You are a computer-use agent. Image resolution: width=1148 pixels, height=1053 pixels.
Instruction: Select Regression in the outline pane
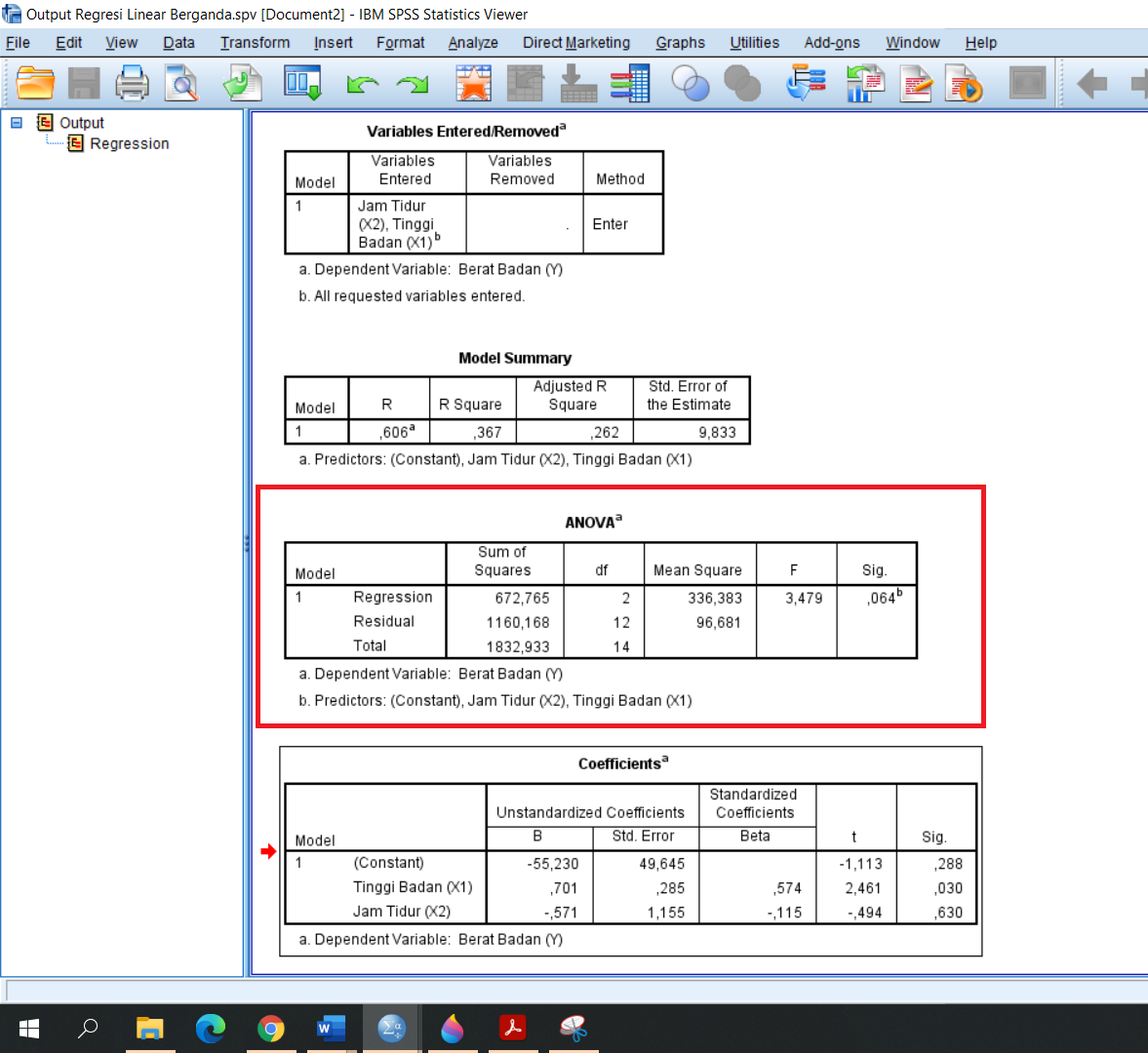point(129,143)
